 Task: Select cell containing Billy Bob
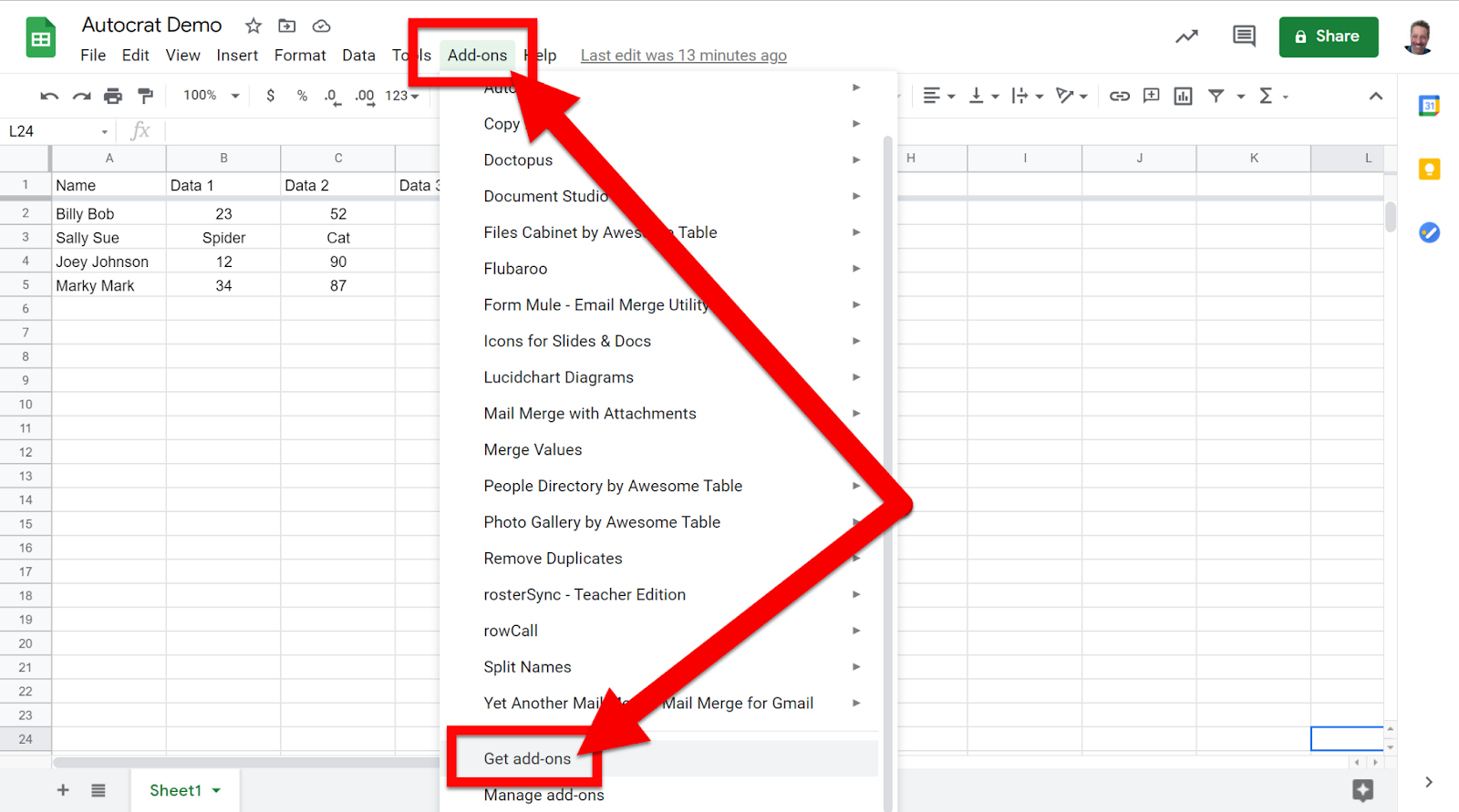pos(109,213)
